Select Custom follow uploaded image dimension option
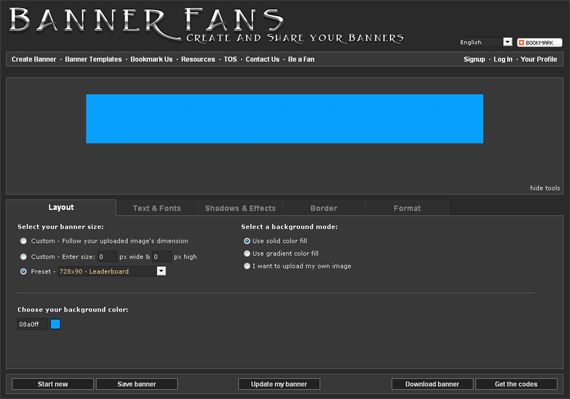 click(23, 241)
